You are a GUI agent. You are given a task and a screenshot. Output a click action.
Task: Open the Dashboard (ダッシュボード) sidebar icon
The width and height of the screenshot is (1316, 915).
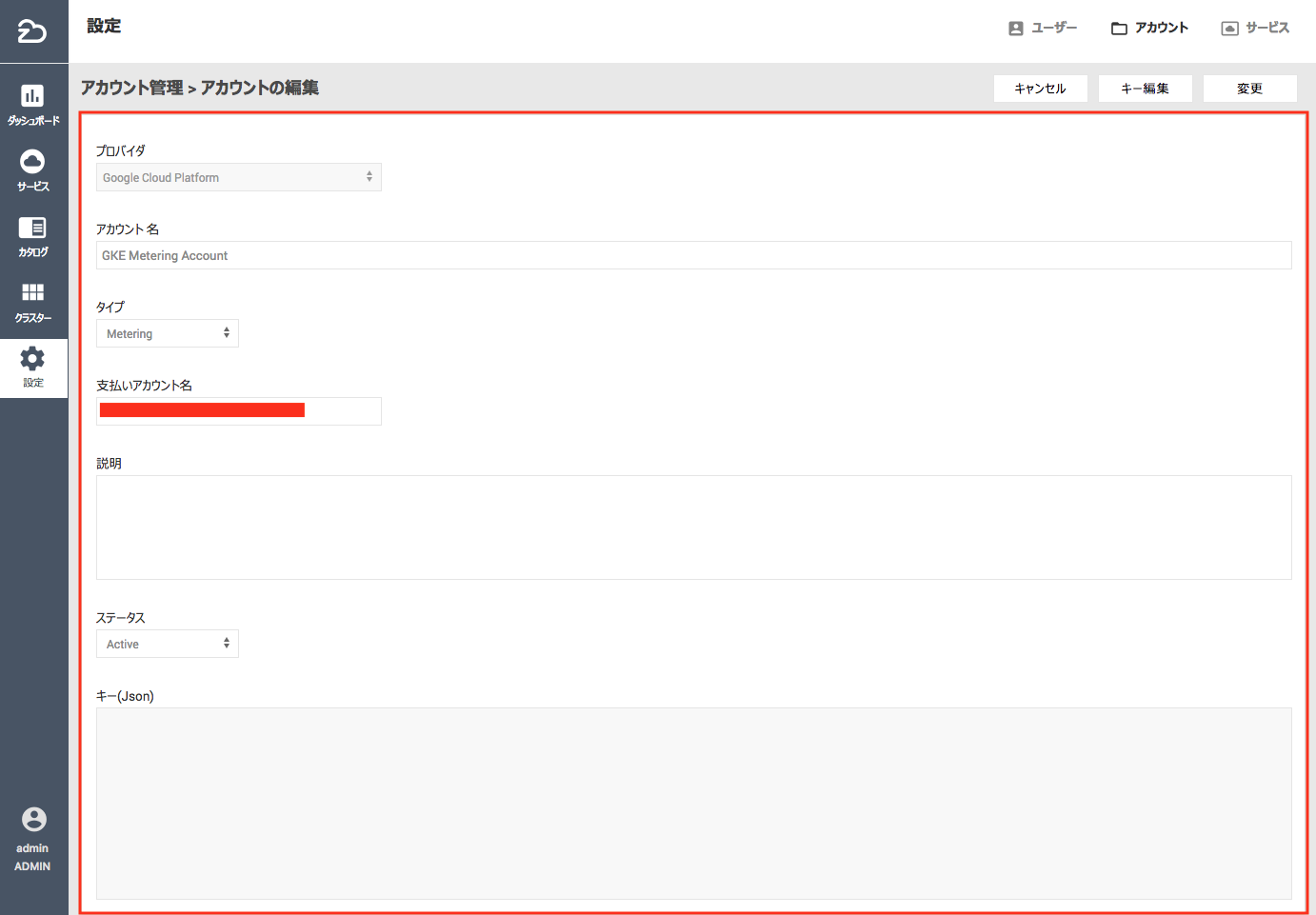(33, 96)
